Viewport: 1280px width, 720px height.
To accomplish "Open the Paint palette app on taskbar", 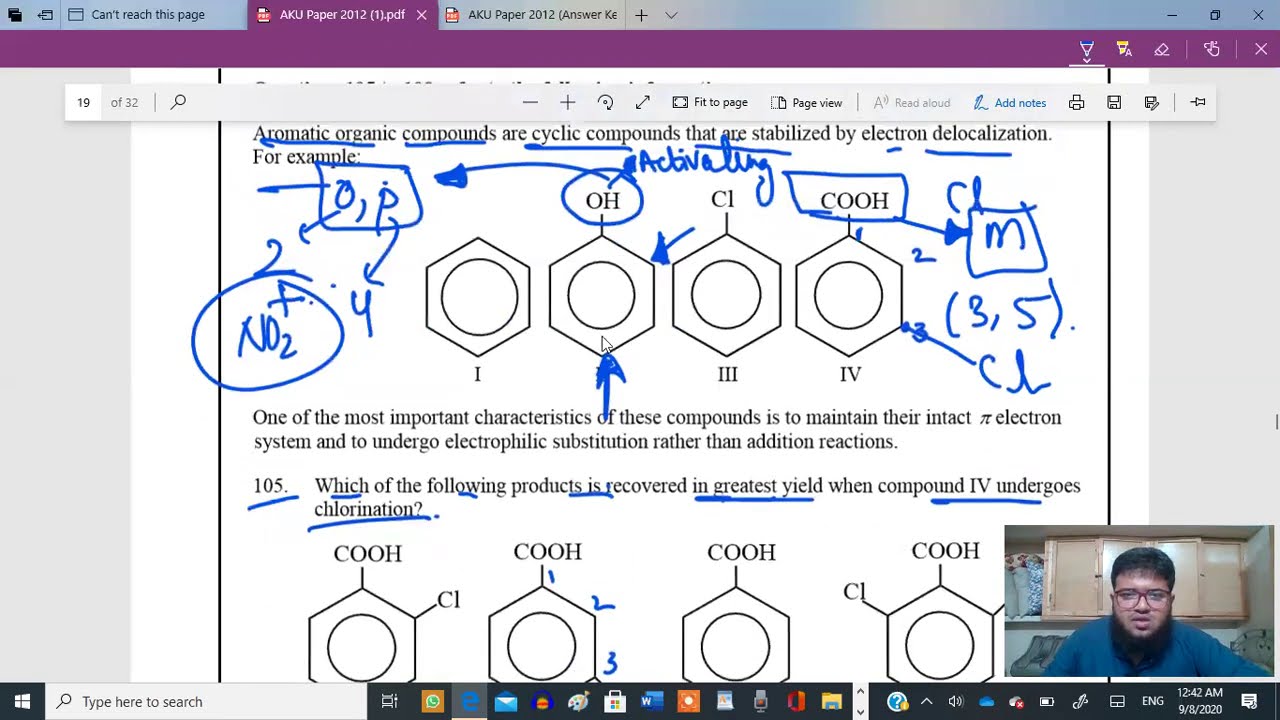I will point(578,701).
